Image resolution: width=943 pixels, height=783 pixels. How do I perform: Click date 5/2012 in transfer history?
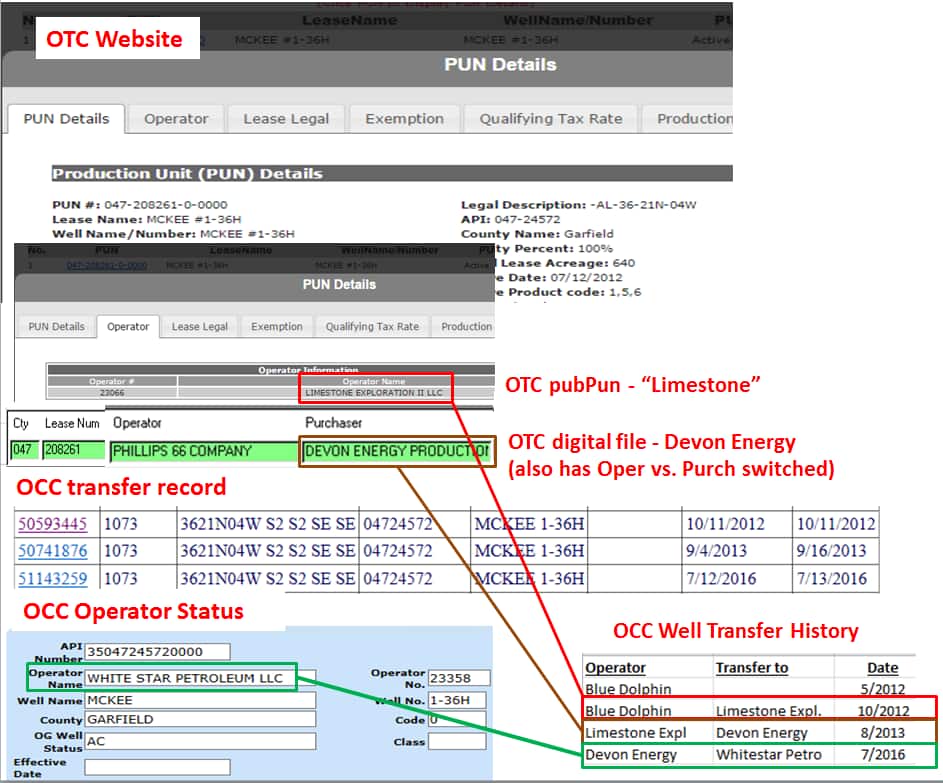click(x=882, y=689)
